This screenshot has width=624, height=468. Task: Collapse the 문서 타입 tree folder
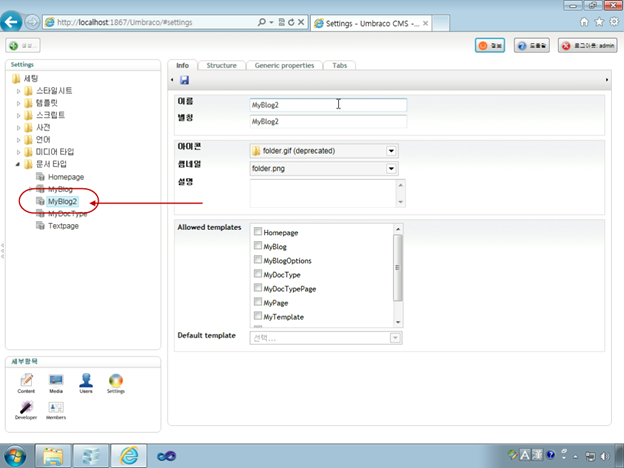pyautogui.click(x=18, y=164)
